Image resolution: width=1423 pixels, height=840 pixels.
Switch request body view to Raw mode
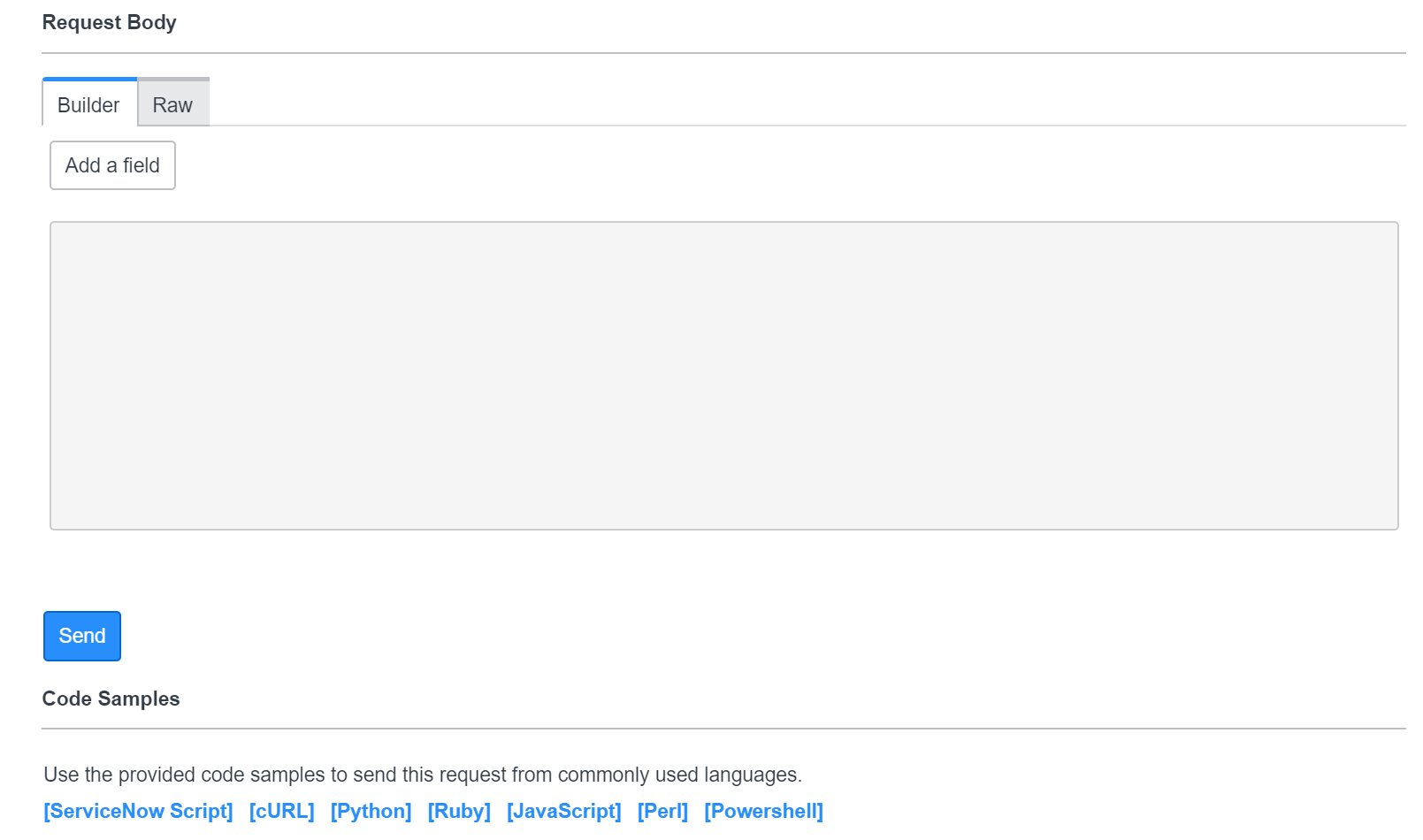[173, 103]
